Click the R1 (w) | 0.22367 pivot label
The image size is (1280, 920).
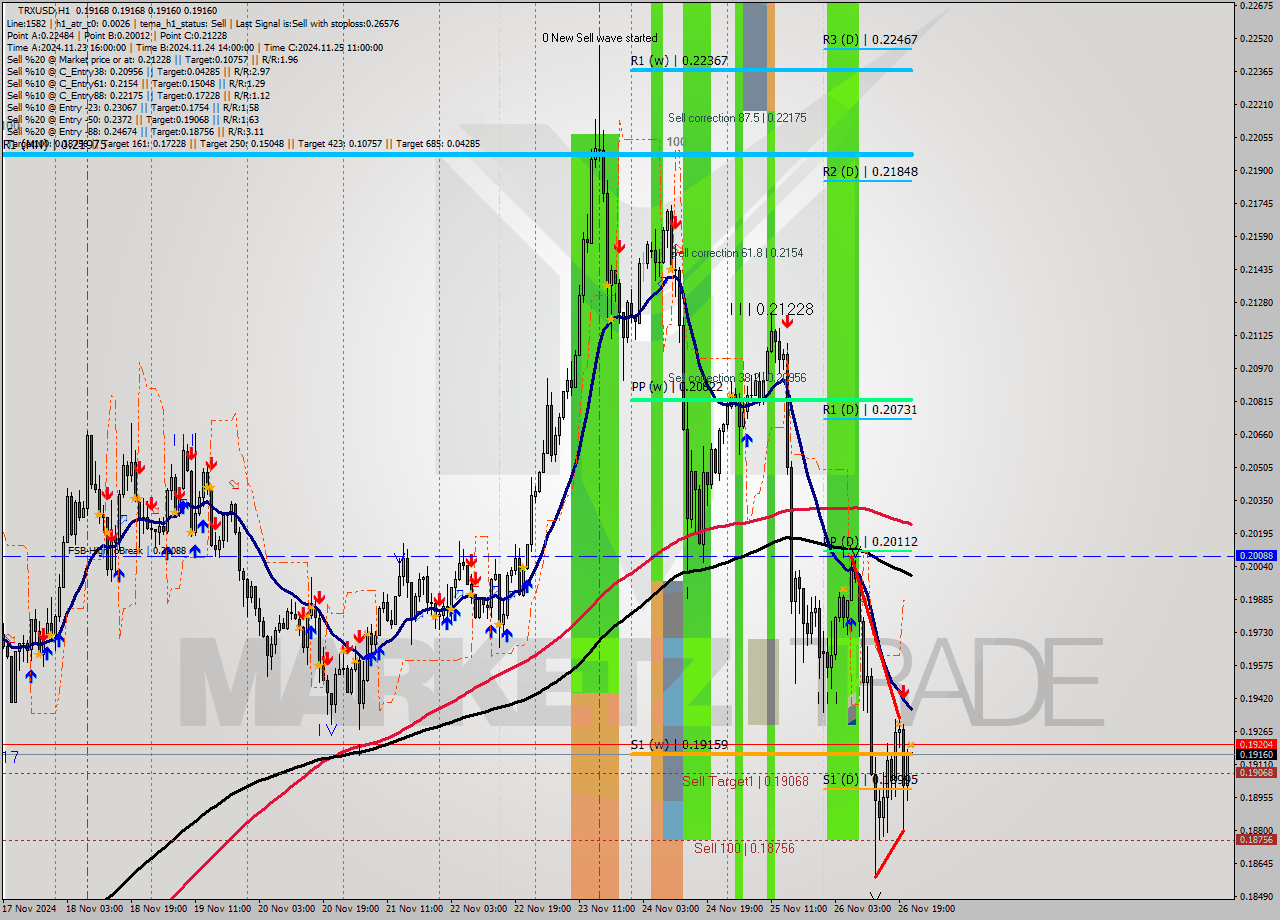point(679,61)
